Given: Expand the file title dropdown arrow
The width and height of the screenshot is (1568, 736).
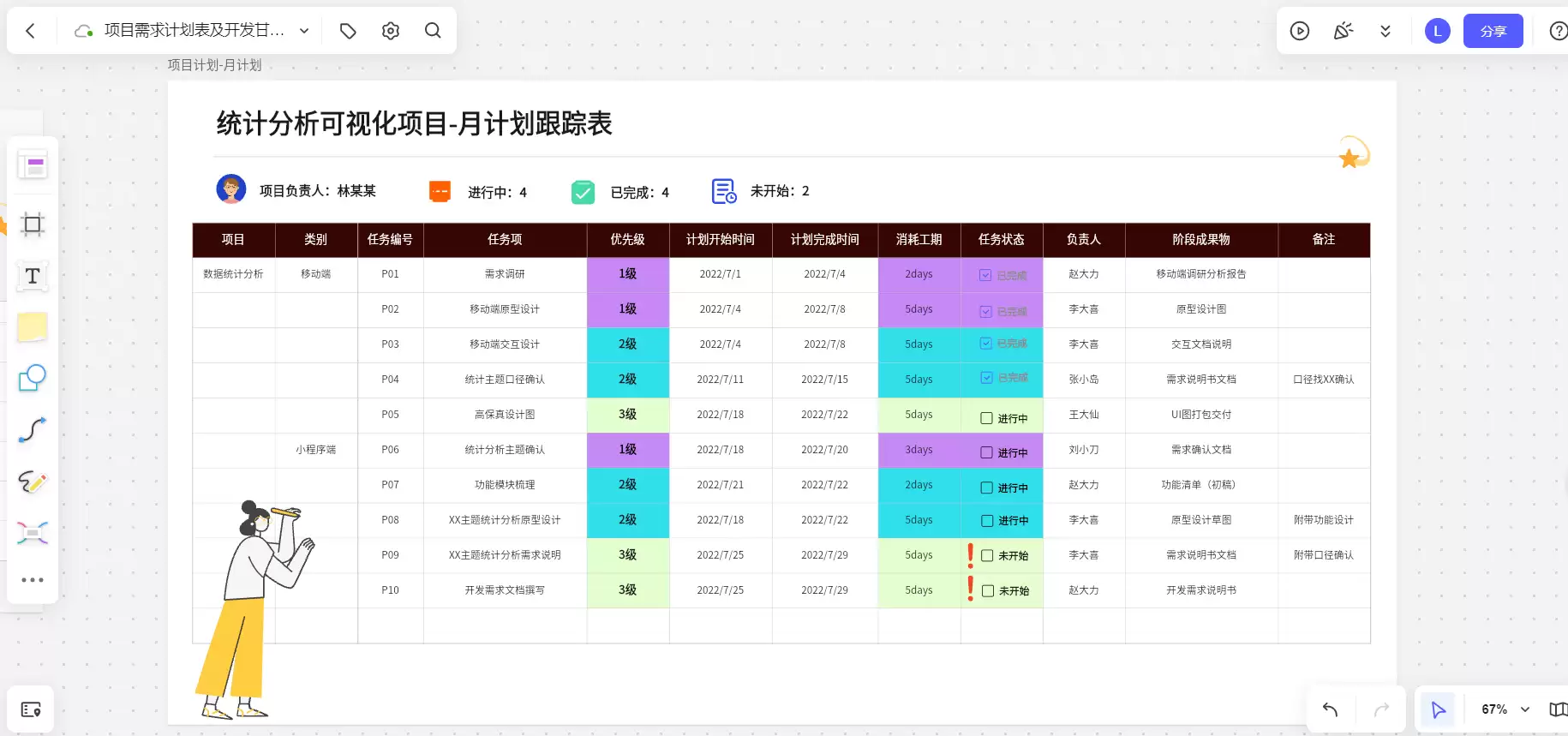Looking at the screenshot, I should 304,31.
